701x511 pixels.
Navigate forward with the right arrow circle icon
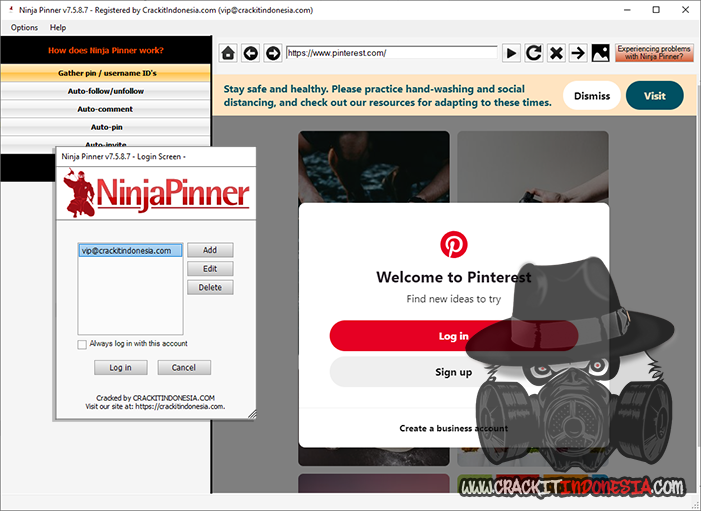(x=273, y=53)
